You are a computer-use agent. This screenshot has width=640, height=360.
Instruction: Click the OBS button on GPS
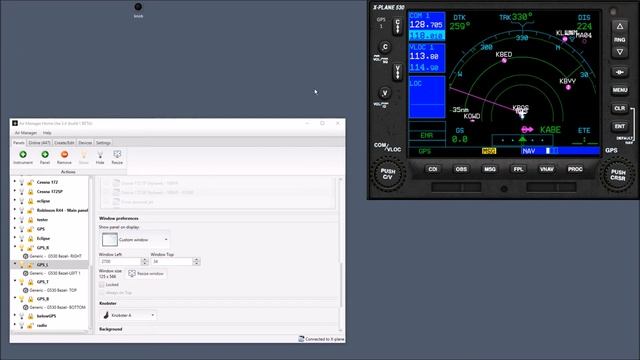[x=461, y=169]
